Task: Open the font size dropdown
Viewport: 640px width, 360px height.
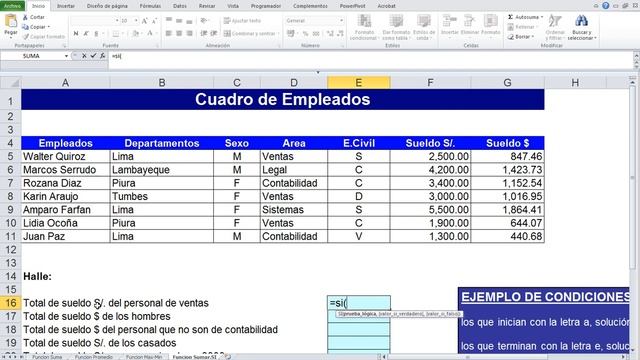Action: pos(136,21)
